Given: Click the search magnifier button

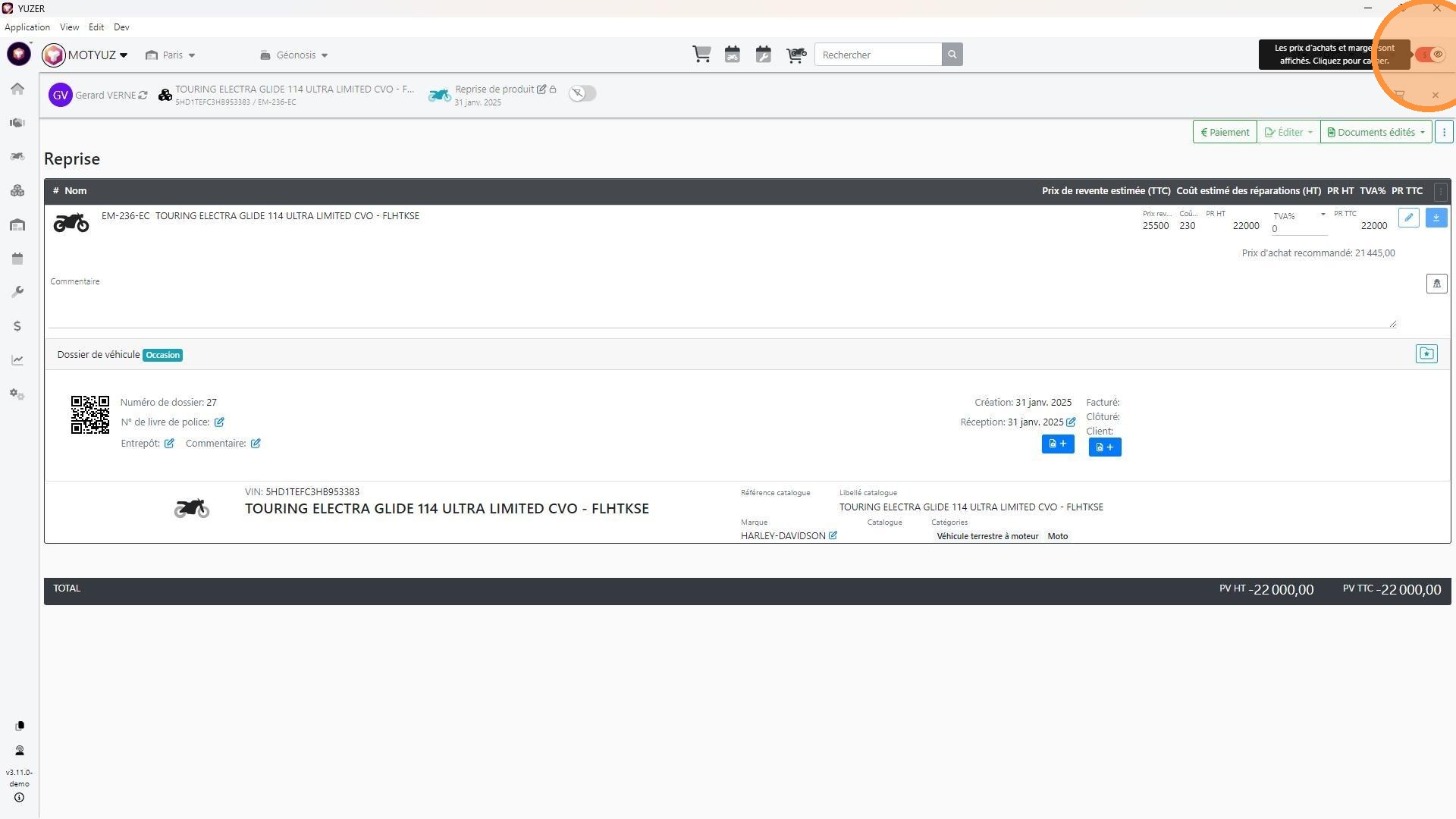Looking at the screenshot, I should [952, 55].
